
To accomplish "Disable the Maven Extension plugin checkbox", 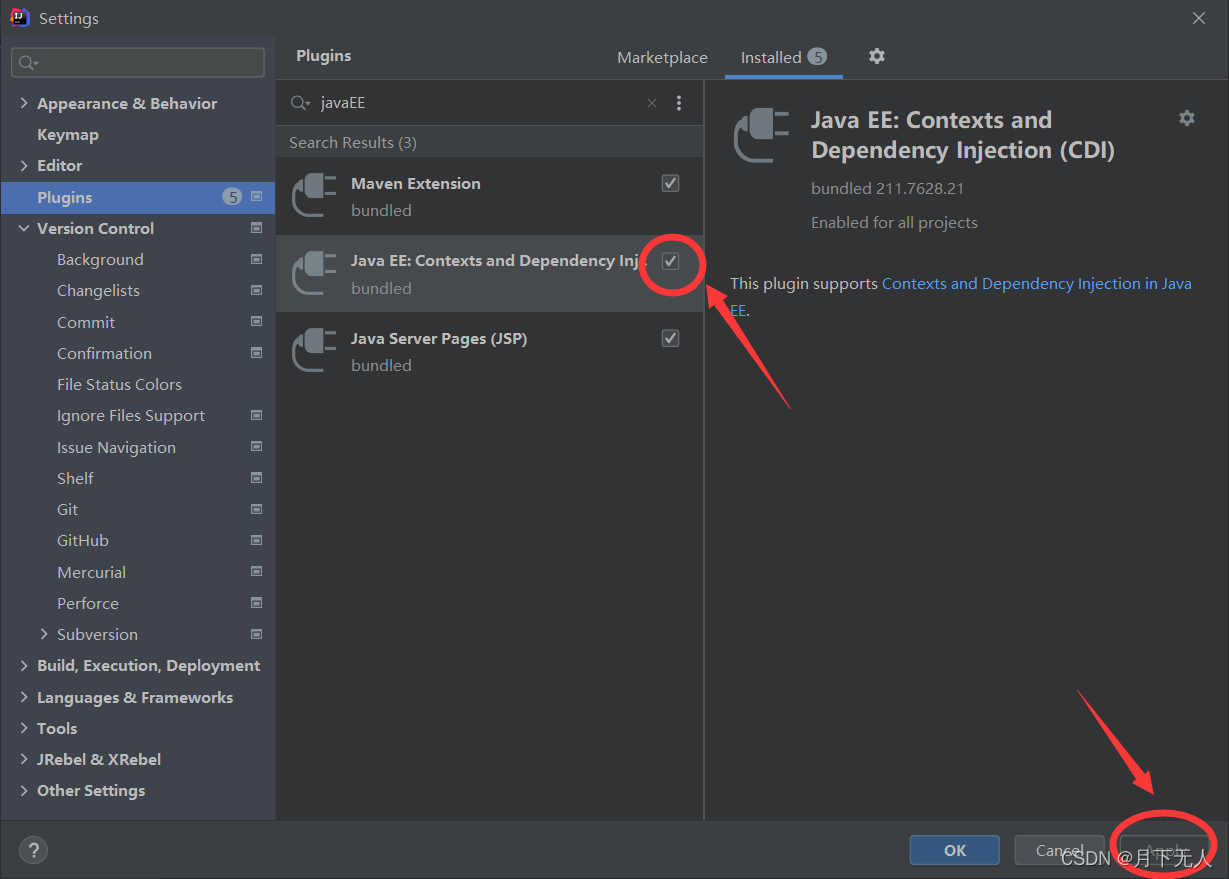I will tap(669, 182).
